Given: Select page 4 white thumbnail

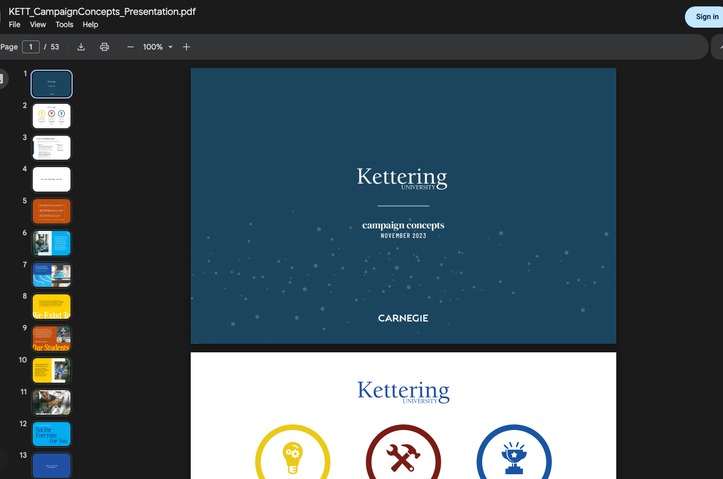Looking at the screenshot, I should click(x=52, y=179).
